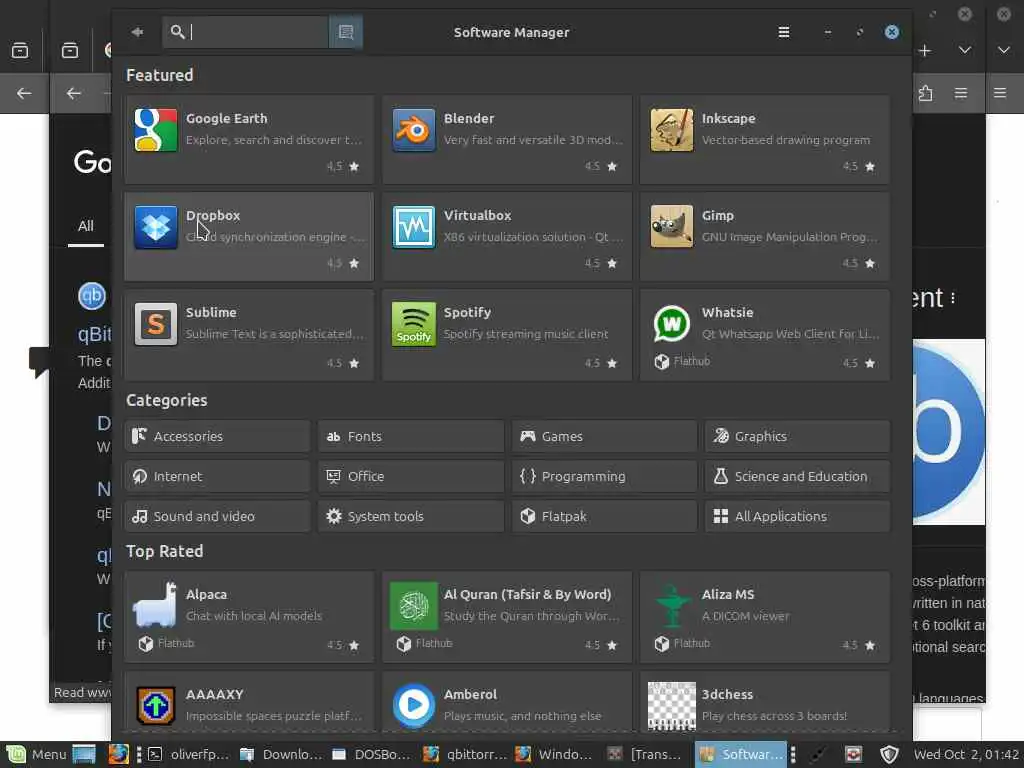Screen dimensions: 1024x768
Task: Switch to the Downloads taskbar window
Action: (x=281, y=754)
